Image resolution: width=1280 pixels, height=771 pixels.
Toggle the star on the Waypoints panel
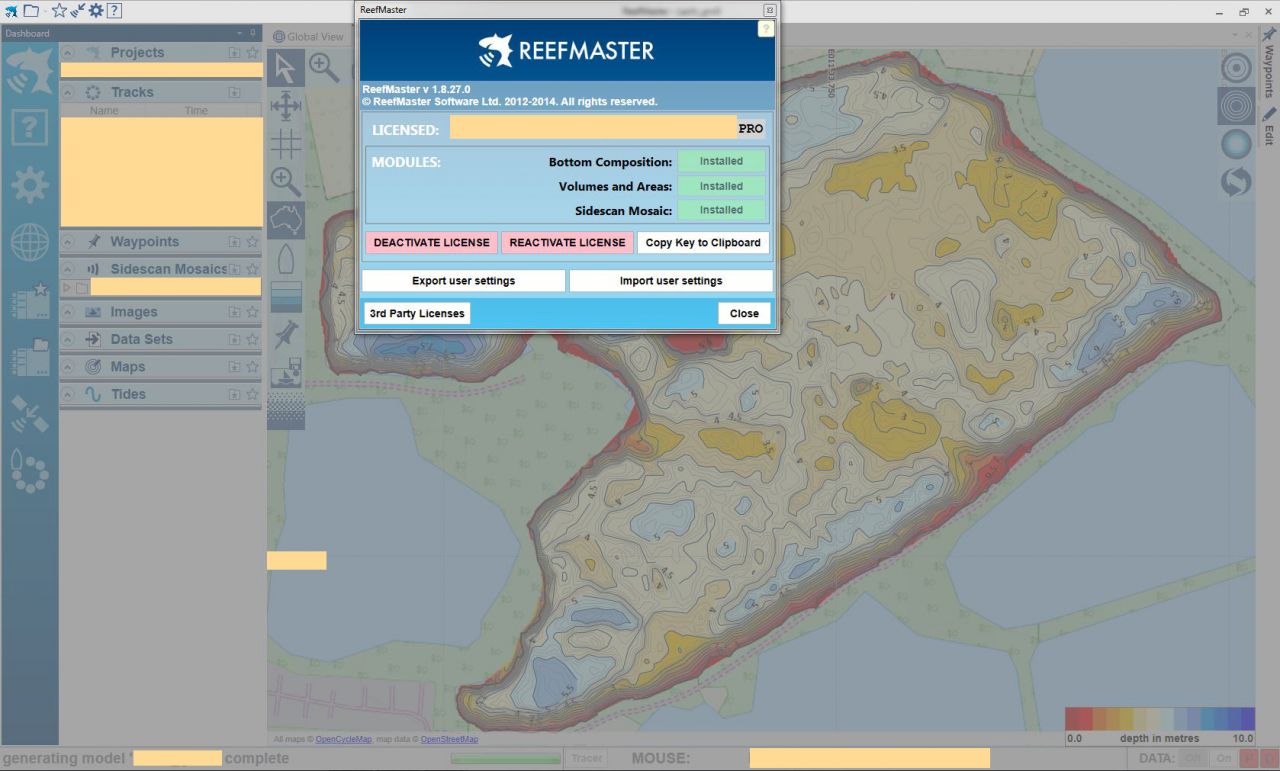point(253,242)
